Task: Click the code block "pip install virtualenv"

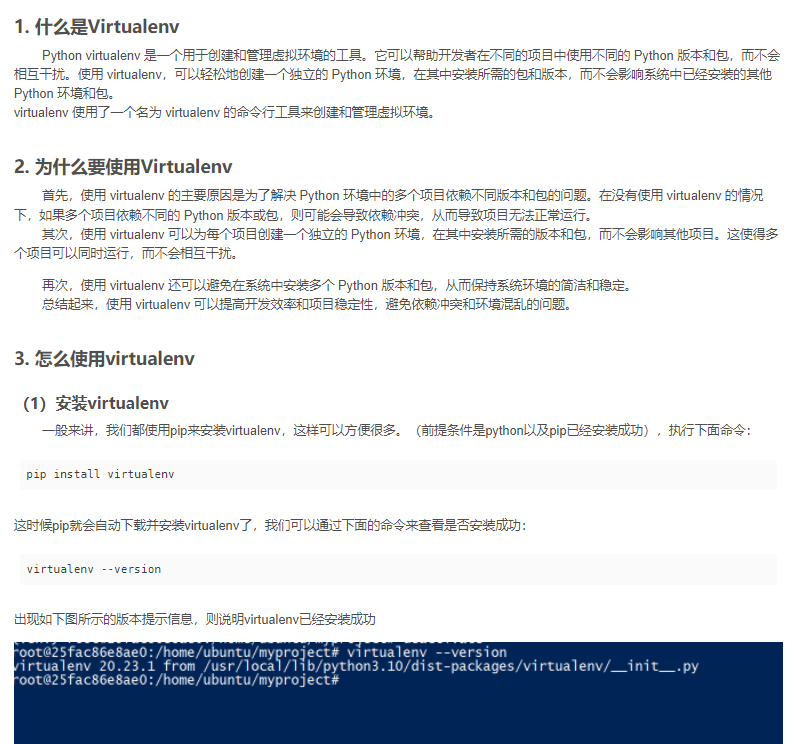Action: point(398,475)
